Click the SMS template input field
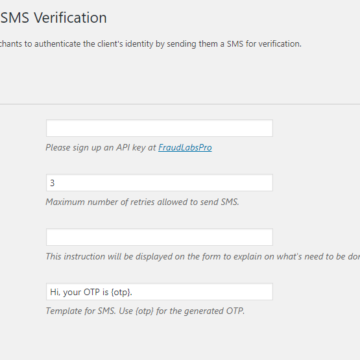This screenshot has height=360, width=360. pyautogui.click(x=159, y=292)
